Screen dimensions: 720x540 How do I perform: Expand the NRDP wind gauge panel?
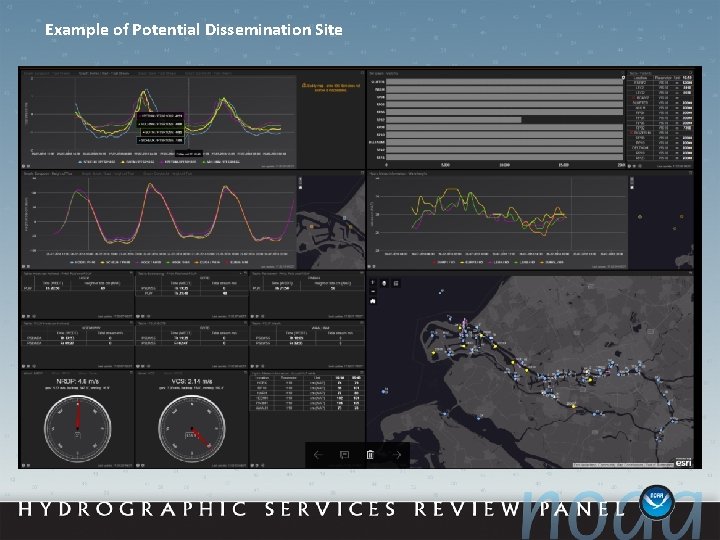(131, 372)
